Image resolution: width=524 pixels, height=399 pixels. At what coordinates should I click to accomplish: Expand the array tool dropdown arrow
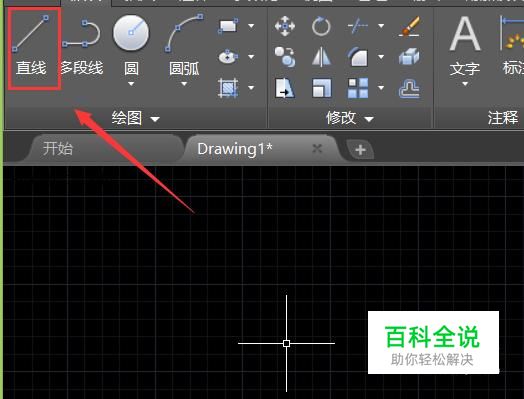click(x=381, y=88)
